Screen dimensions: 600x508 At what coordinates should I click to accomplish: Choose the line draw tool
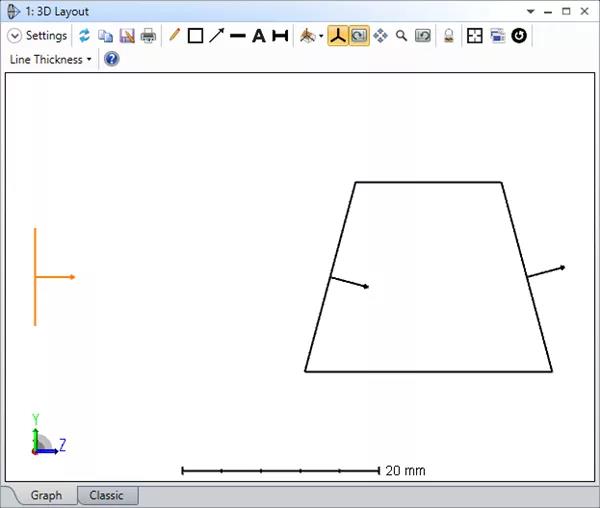237,36
